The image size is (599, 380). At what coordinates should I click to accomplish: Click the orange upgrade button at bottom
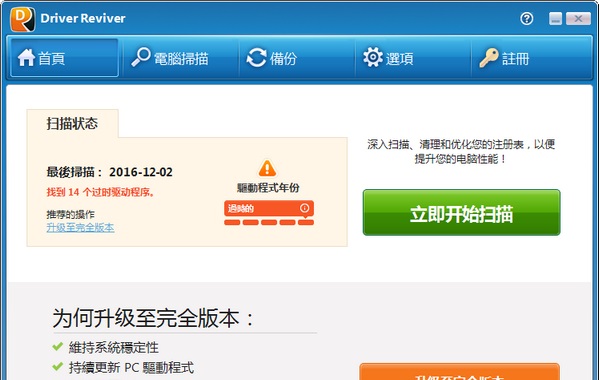(x=460, y=372)
